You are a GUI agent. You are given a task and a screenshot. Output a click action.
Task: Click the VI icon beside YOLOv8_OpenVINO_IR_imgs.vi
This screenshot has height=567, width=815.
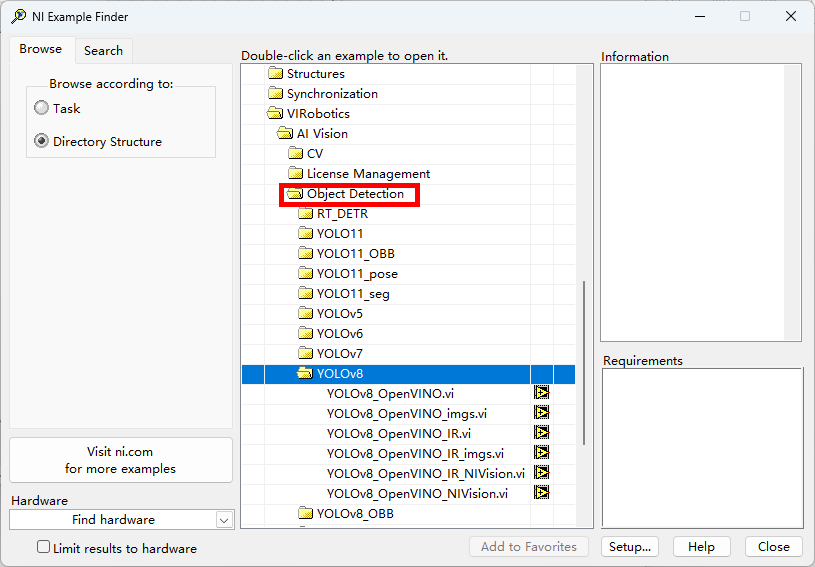(x=541, y=453)
